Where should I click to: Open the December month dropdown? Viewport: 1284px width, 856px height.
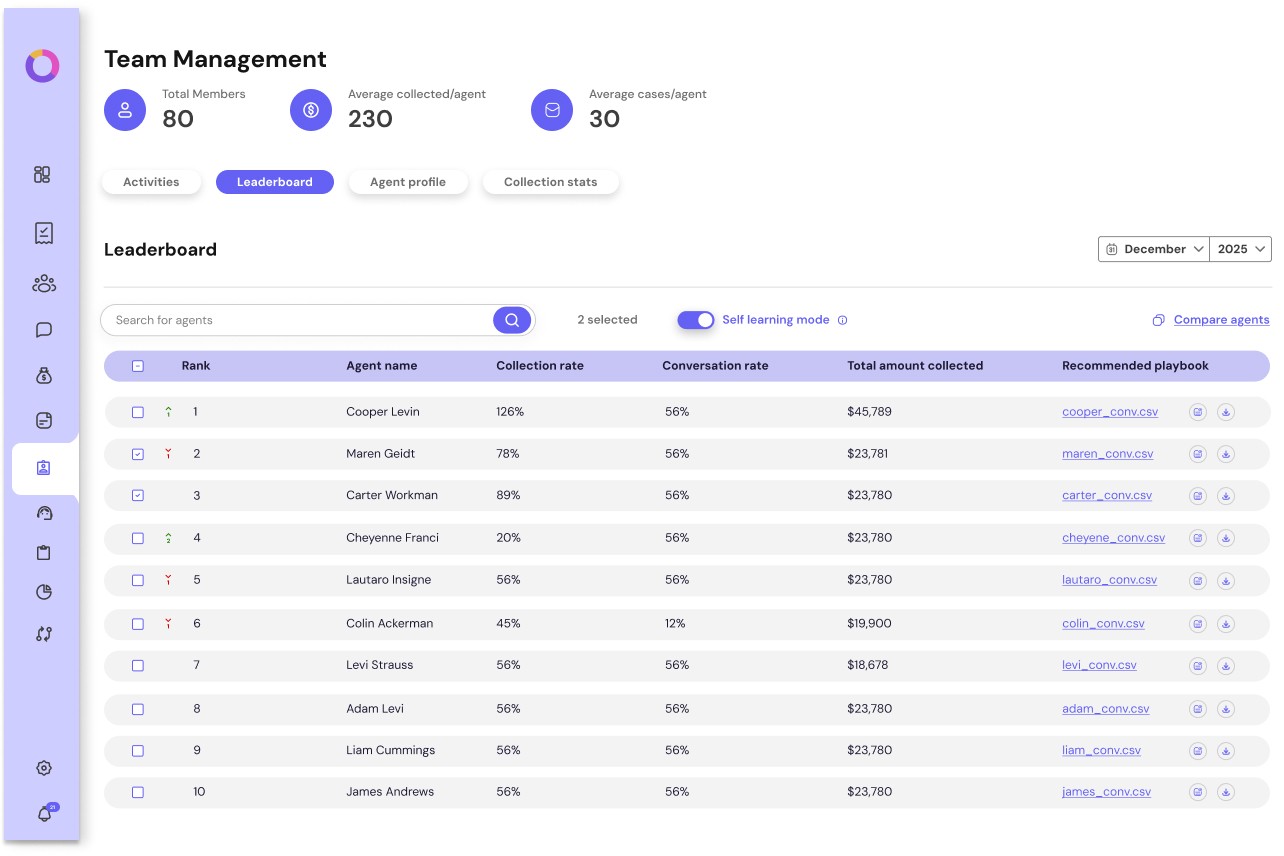[x=1154, y=249]
